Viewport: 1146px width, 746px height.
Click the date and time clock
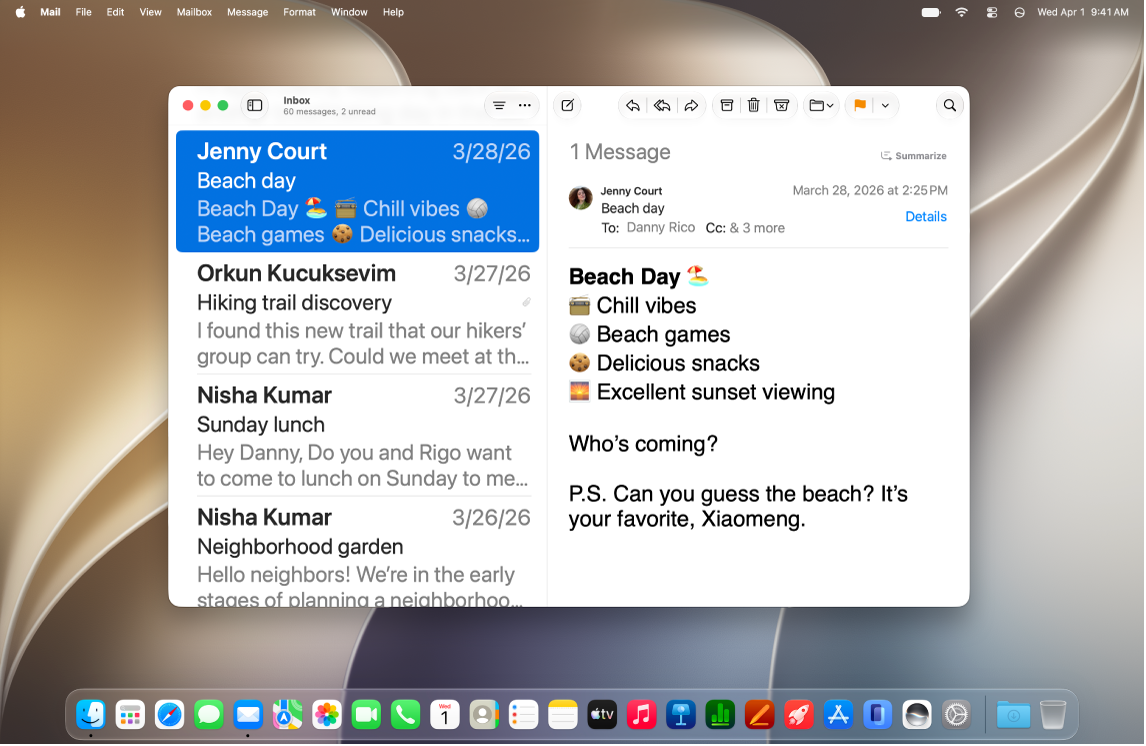[x=1082, y=12]
